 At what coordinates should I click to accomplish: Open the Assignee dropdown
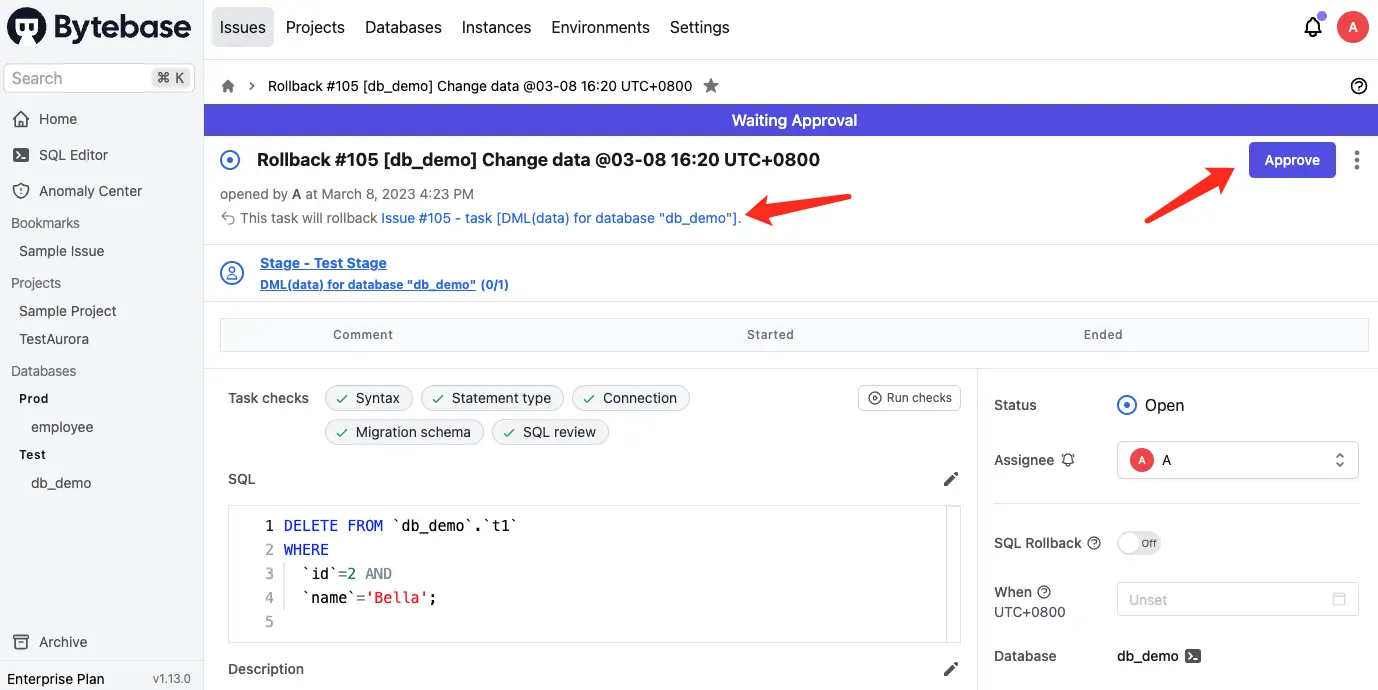[x=1237, y=460]
